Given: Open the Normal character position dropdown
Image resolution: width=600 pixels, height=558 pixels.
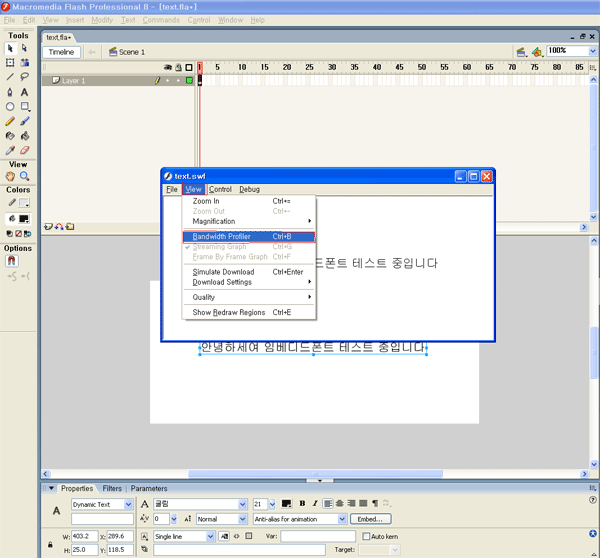Looking at the screenshot, I should (x=242, y=519).
